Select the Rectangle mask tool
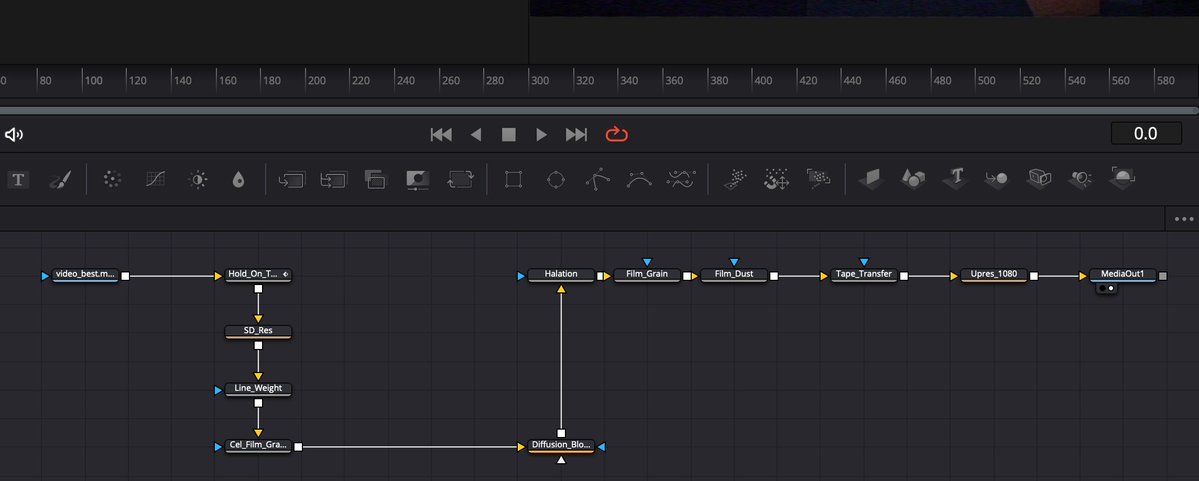The width and height of the screenshot is (1199, 481). pyautogui.click(x=513, y=180)
